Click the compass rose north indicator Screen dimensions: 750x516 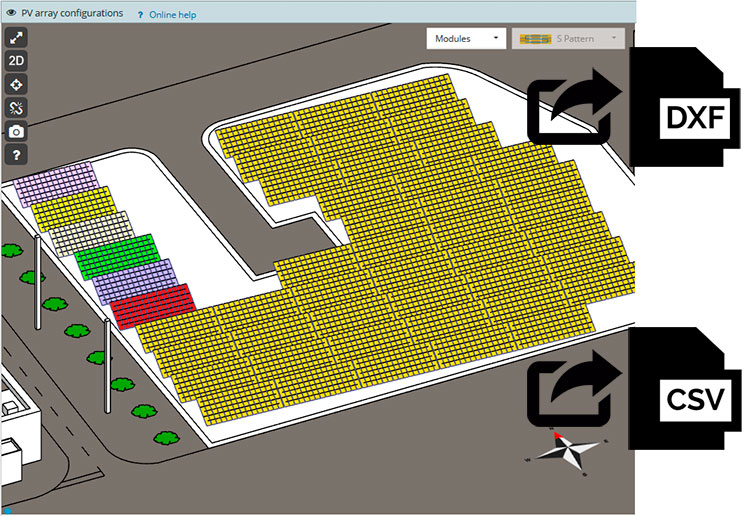566,450
